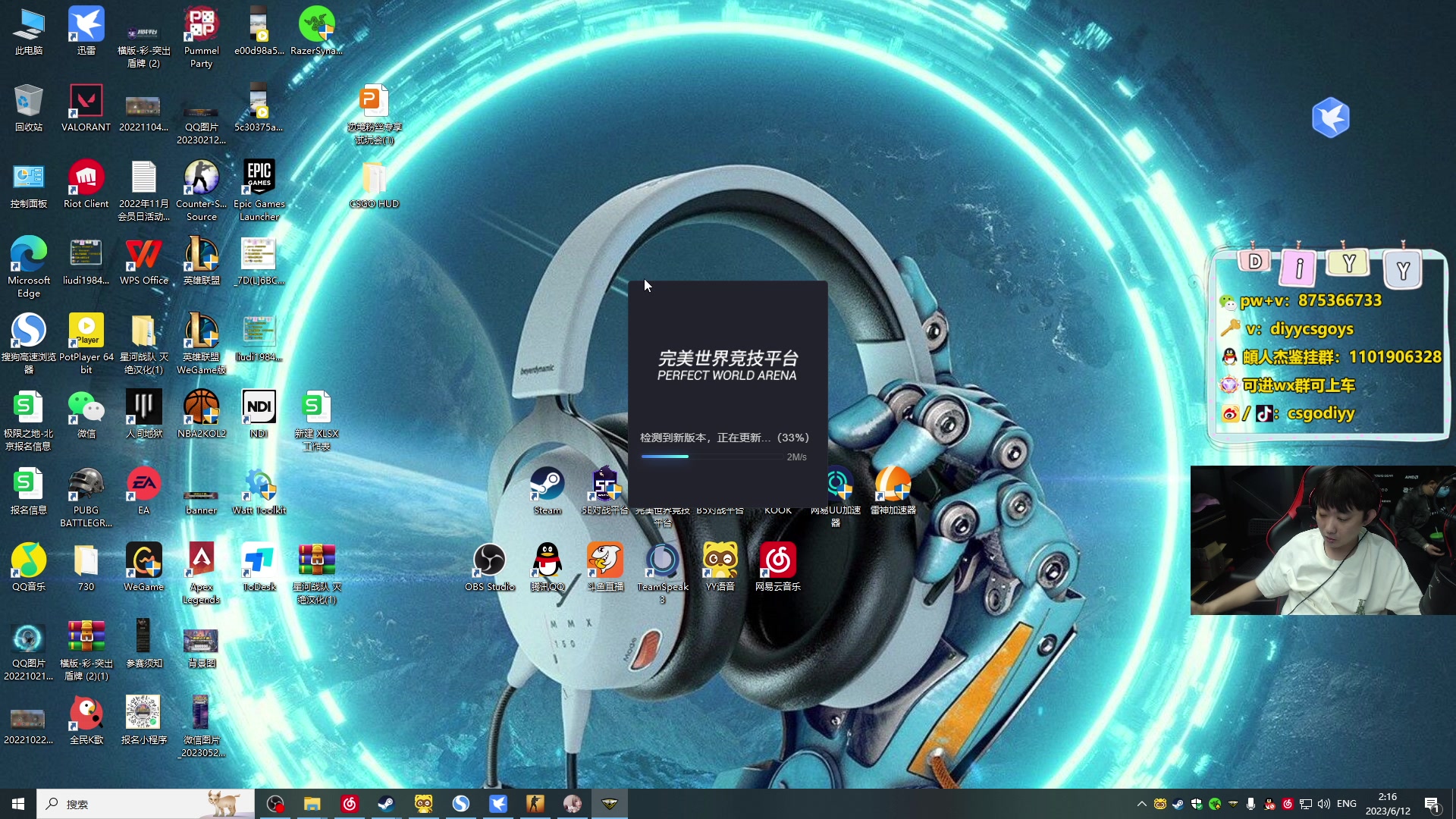Open the 此电脑 (This PC) desktop icon
1456x819 pixels.
[29, 32]
